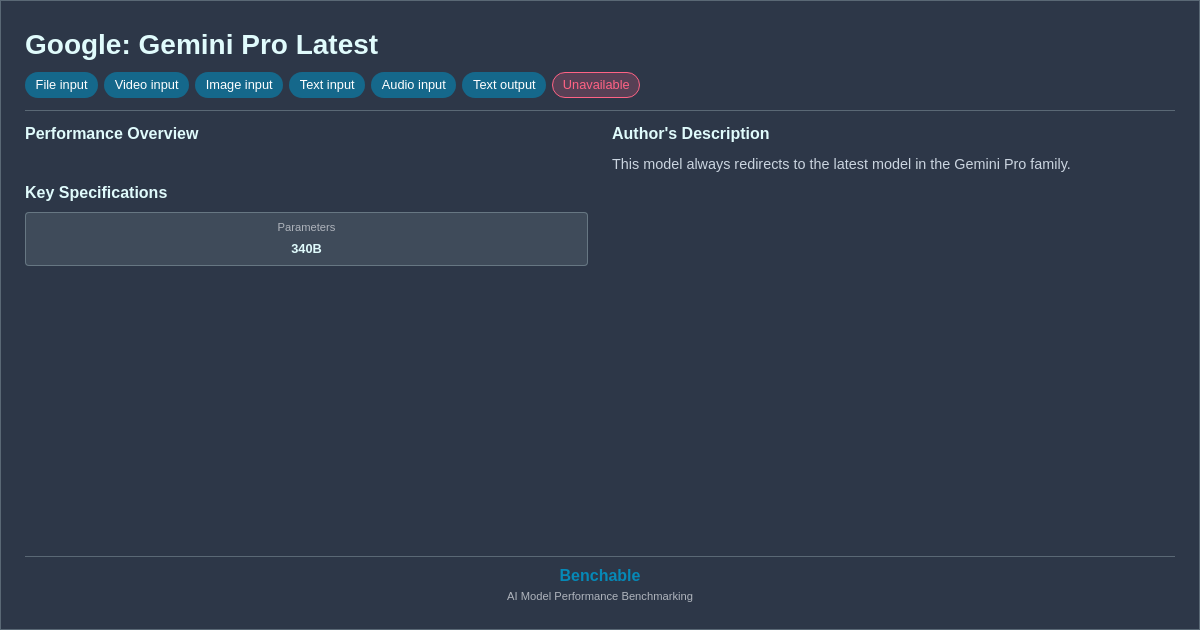This screenshot has width=1200, height=630.
Task: Click the Parameters label
Action: tap(306, 227)
